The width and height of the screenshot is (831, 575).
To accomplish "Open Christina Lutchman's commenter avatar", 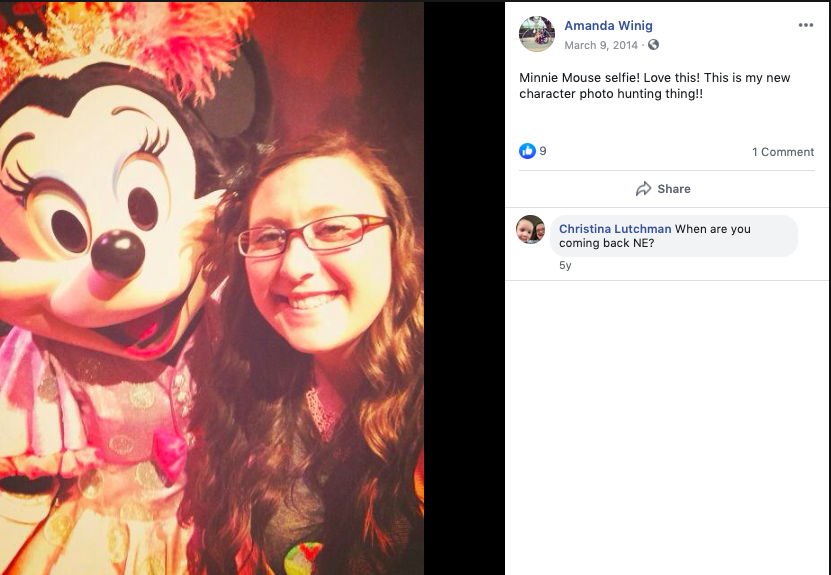I will [x=531, y=229].
